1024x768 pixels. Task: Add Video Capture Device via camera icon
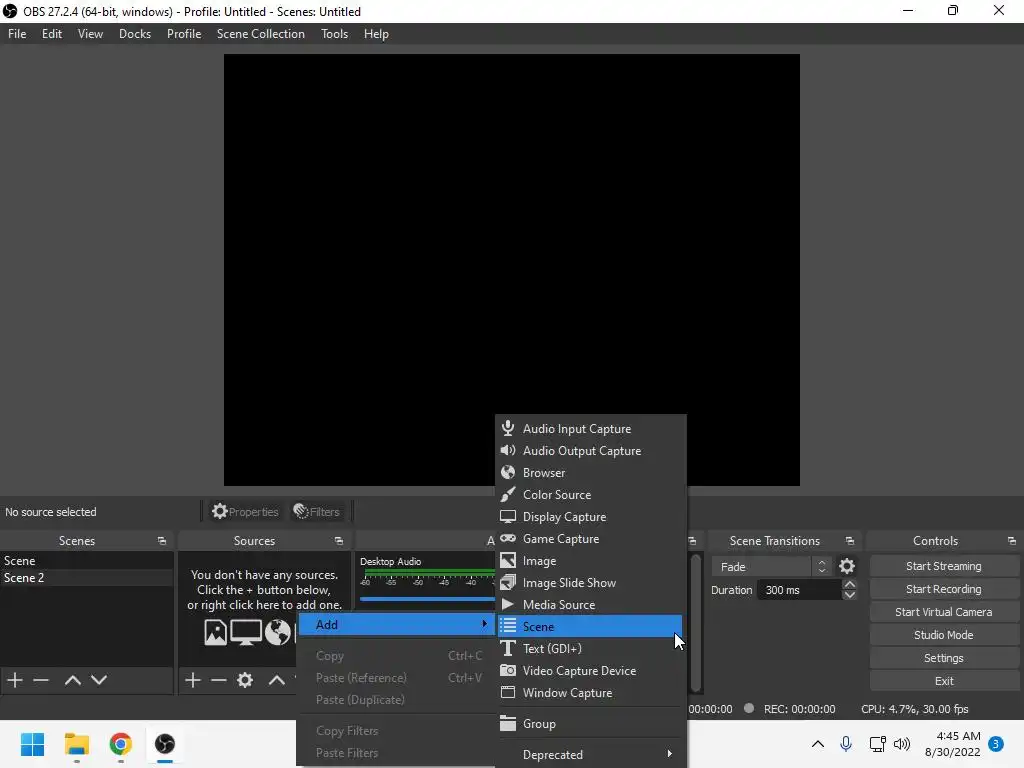click(x=507, y=670)
